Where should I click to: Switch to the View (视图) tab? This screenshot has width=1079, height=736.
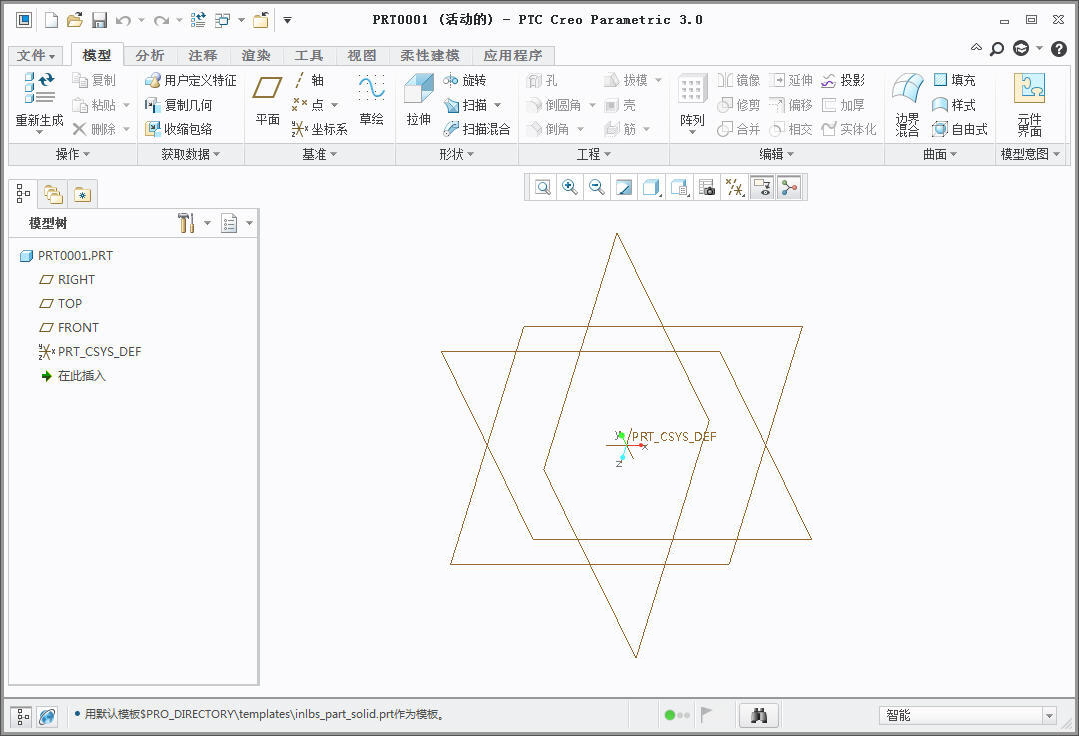coord(362,56)
